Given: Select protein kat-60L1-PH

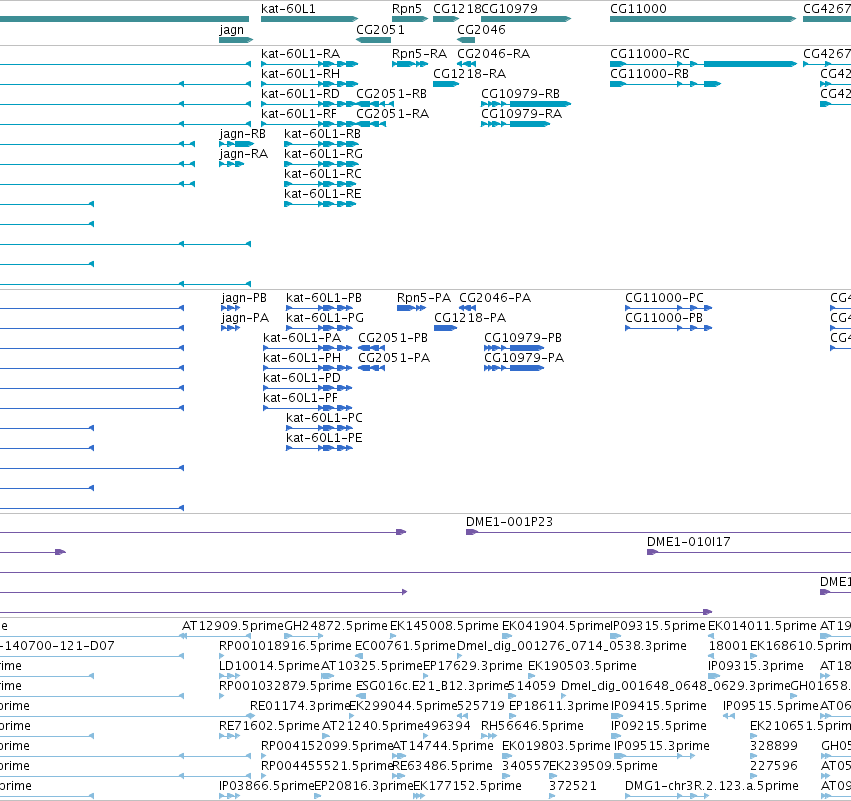Looking at the screenshot, I should point(302,358).
